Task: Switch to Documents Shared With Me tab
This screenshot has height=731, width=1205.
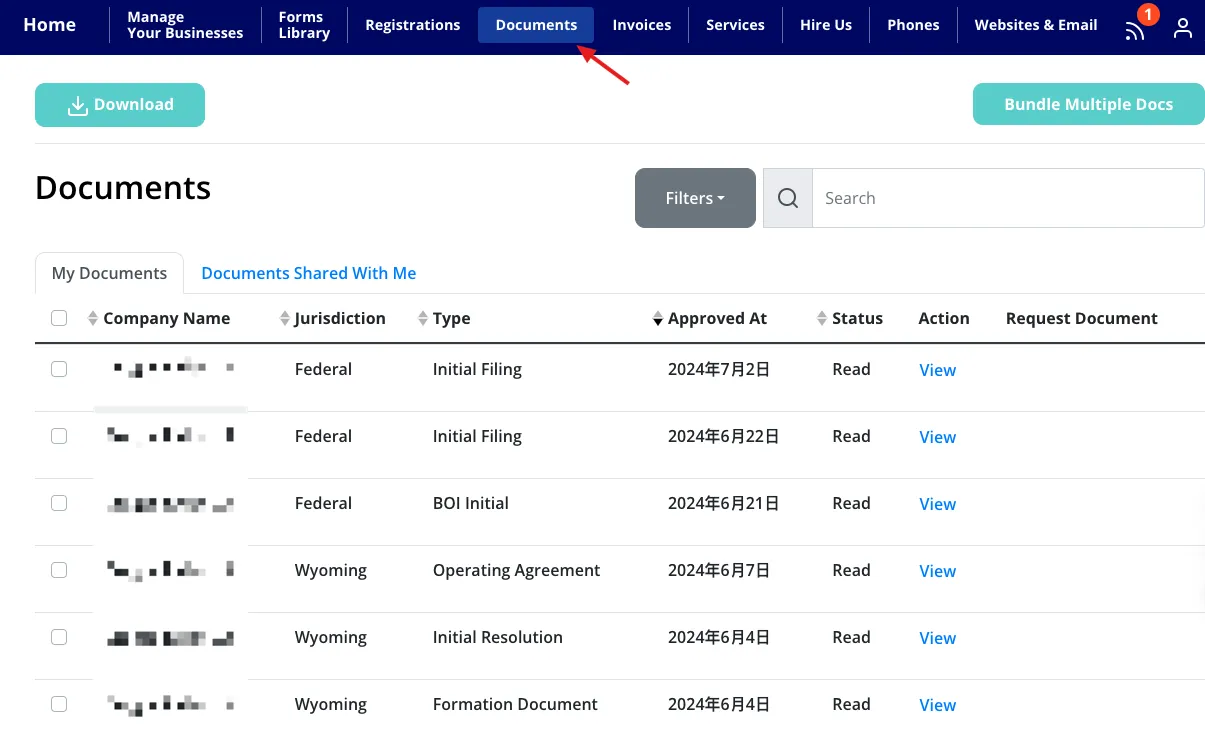Action: pos(308,273)
